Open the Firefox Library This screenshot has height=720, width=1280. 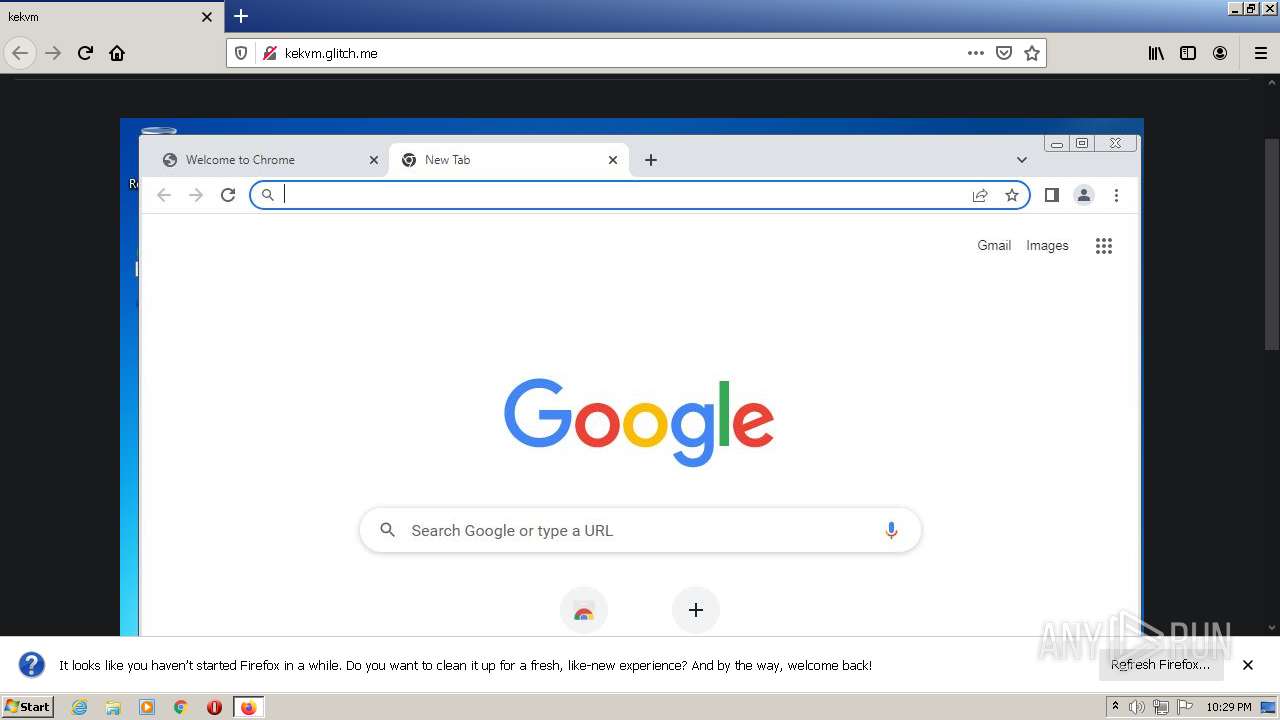pos(1156,53)
